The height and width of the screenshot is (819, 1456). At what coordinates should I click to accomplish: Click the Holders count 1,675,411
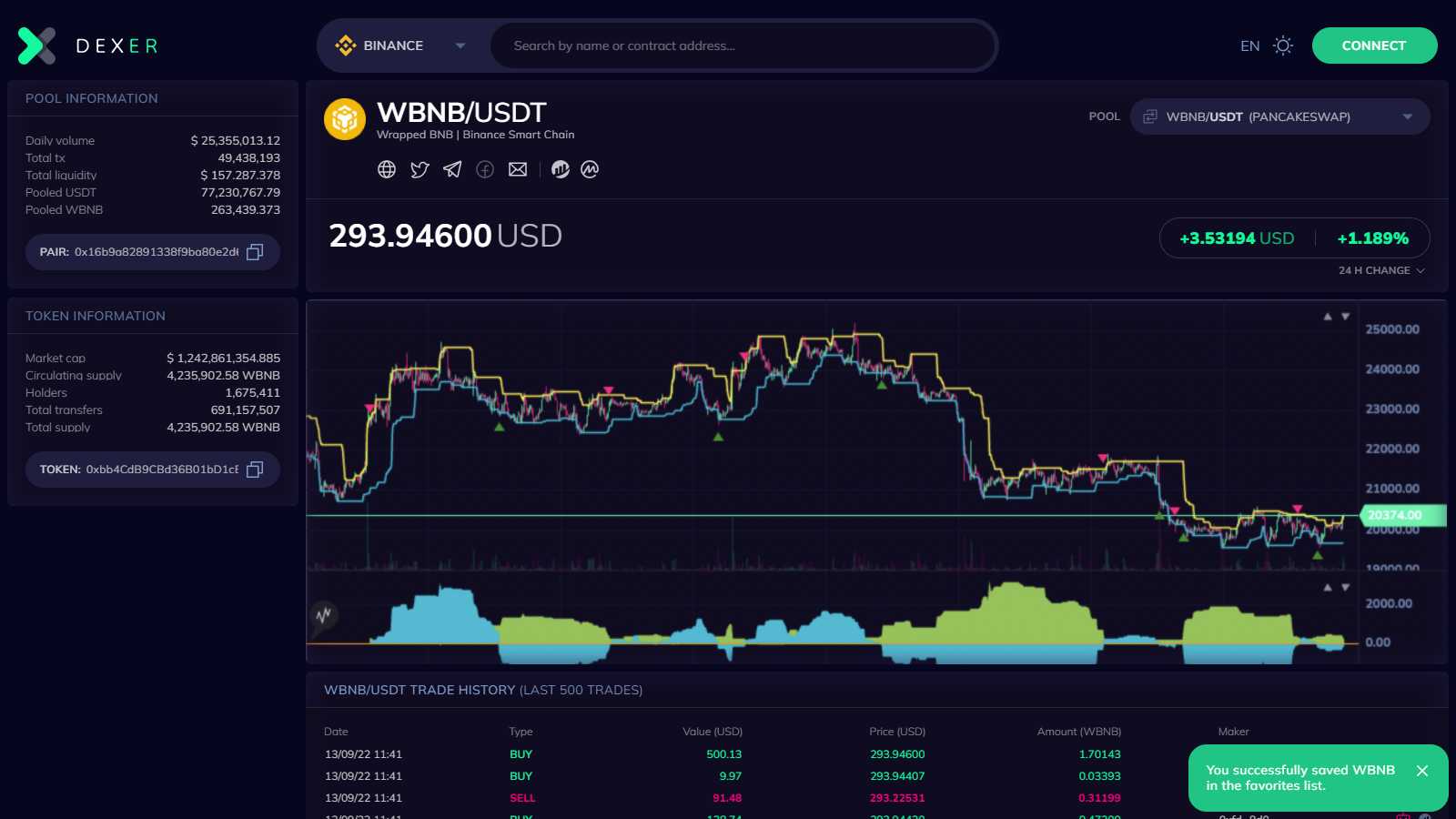253,393
